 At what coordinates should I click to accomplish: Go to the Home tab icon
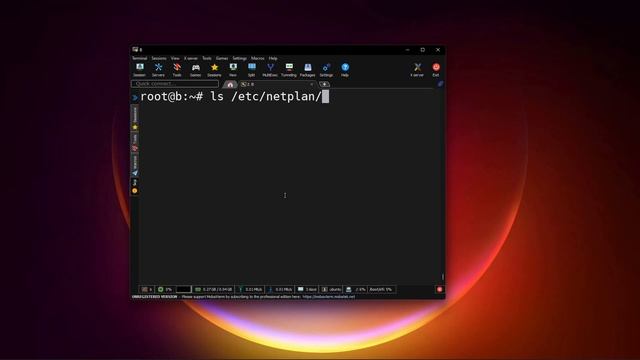click(x=230, y=84)
